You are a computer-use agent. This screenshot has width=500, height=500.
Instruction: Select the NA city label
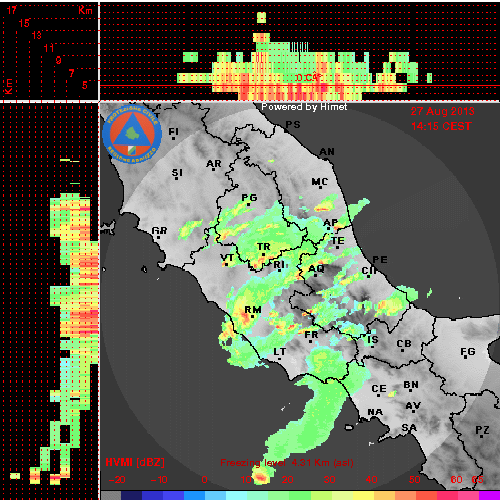tap(375, 412)
